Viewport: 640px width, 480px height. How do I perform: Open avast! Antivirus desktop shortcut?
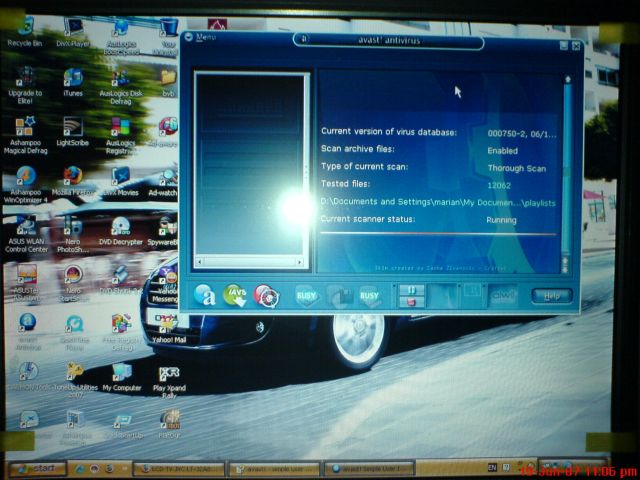pyautogui.click(x=28, y=331)
